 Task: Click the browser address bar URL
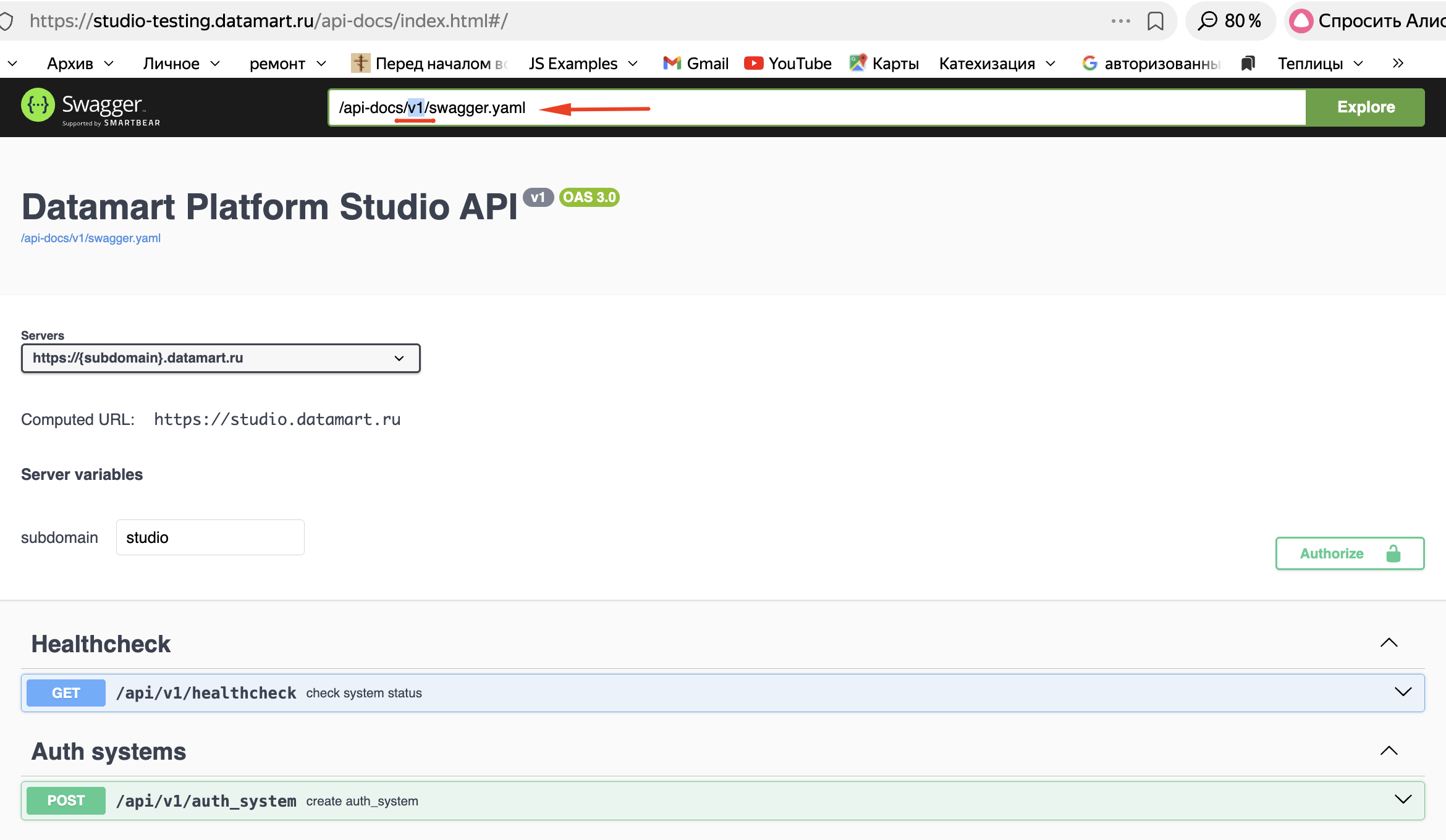click(269, 21)
